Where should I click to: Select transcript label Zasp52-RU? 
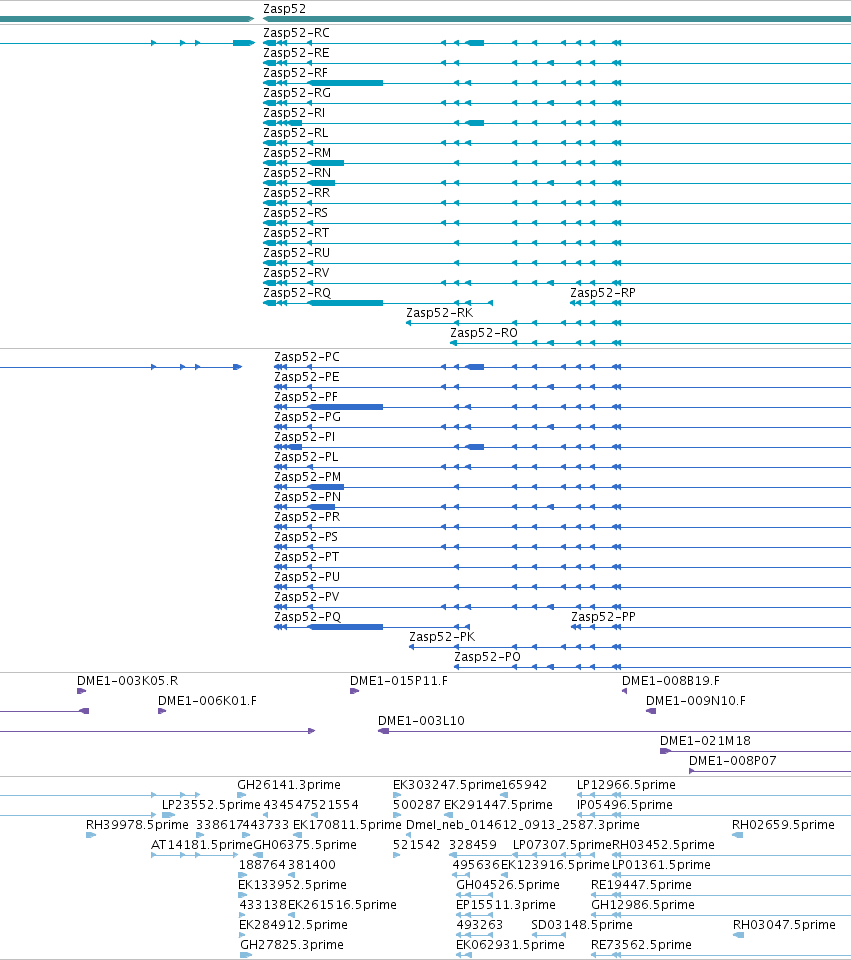296,253
